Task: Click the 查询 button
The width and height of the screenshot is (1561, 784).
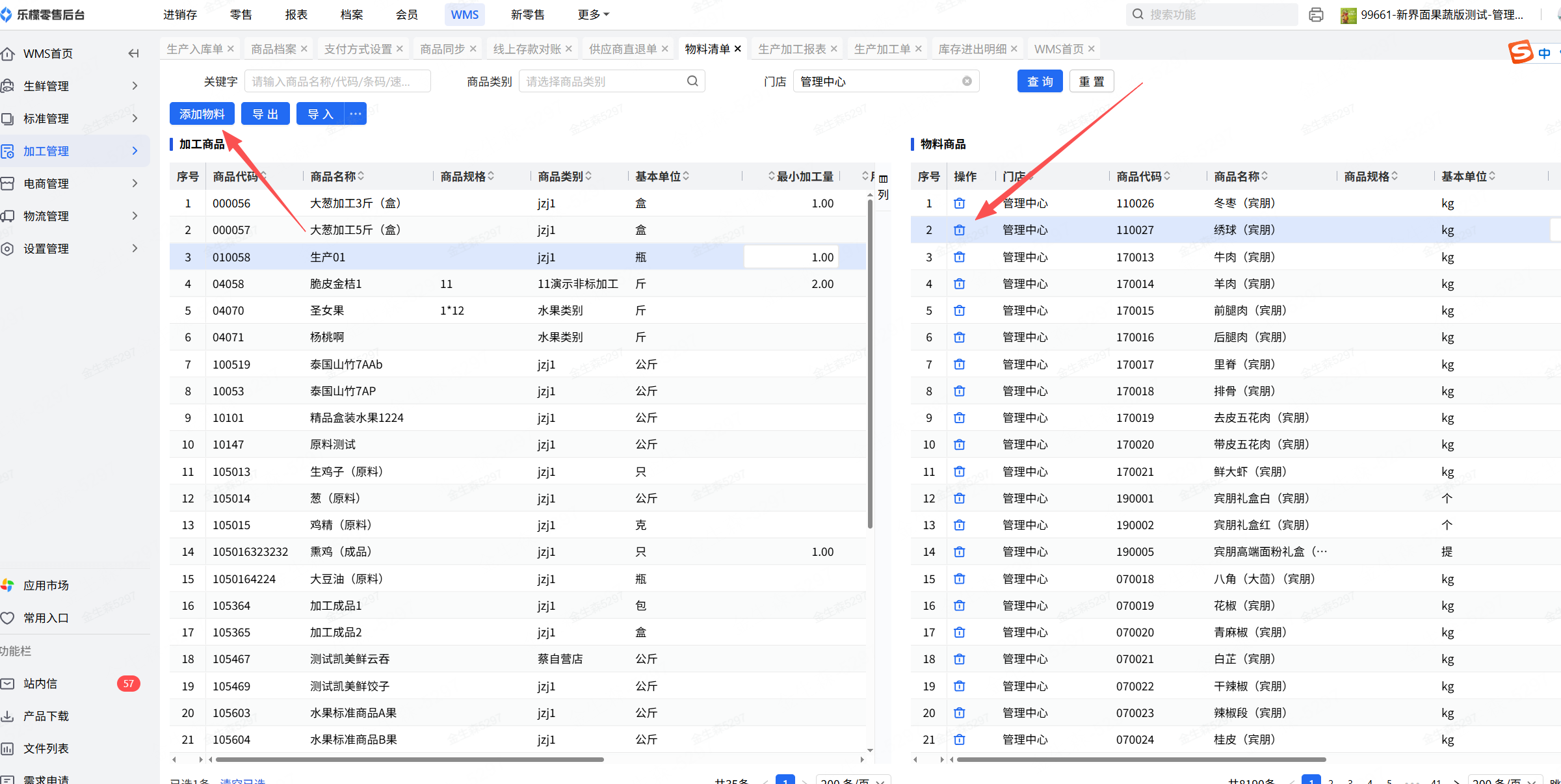Action: click(x=1040, y=81)
